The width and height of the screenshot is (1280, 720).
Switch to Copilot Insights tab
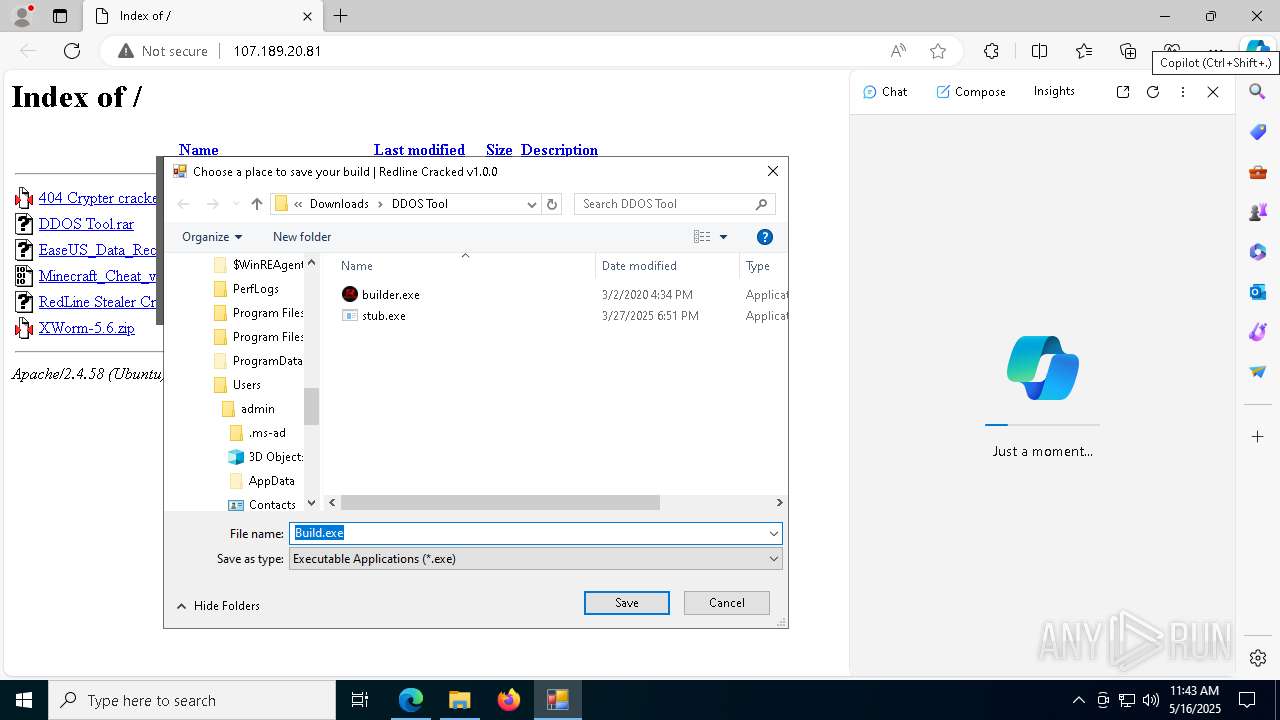tap(1054, 91)
